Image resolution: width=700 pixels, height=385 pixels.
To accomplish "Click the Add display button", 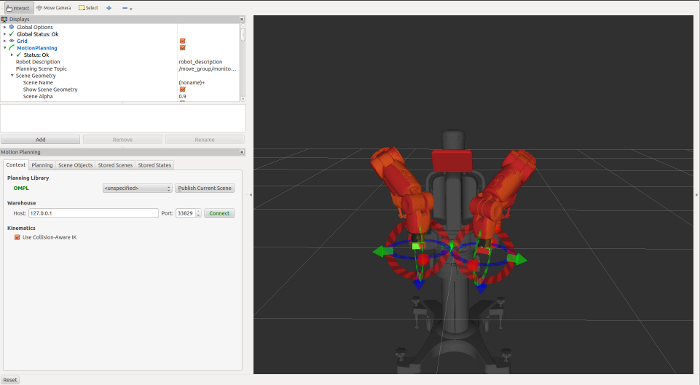I will [40, 139].
